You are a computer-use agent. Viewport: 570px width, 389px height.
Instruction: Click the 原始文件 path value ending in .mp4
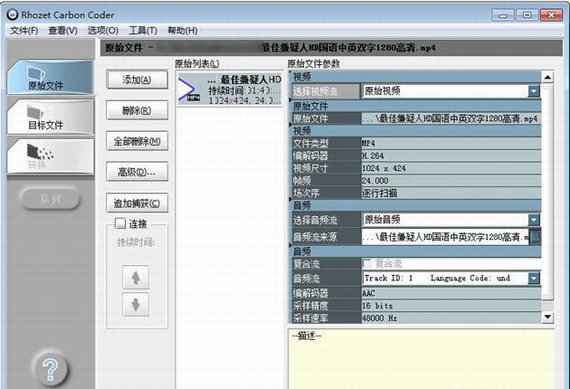click(x=451, y=119)
